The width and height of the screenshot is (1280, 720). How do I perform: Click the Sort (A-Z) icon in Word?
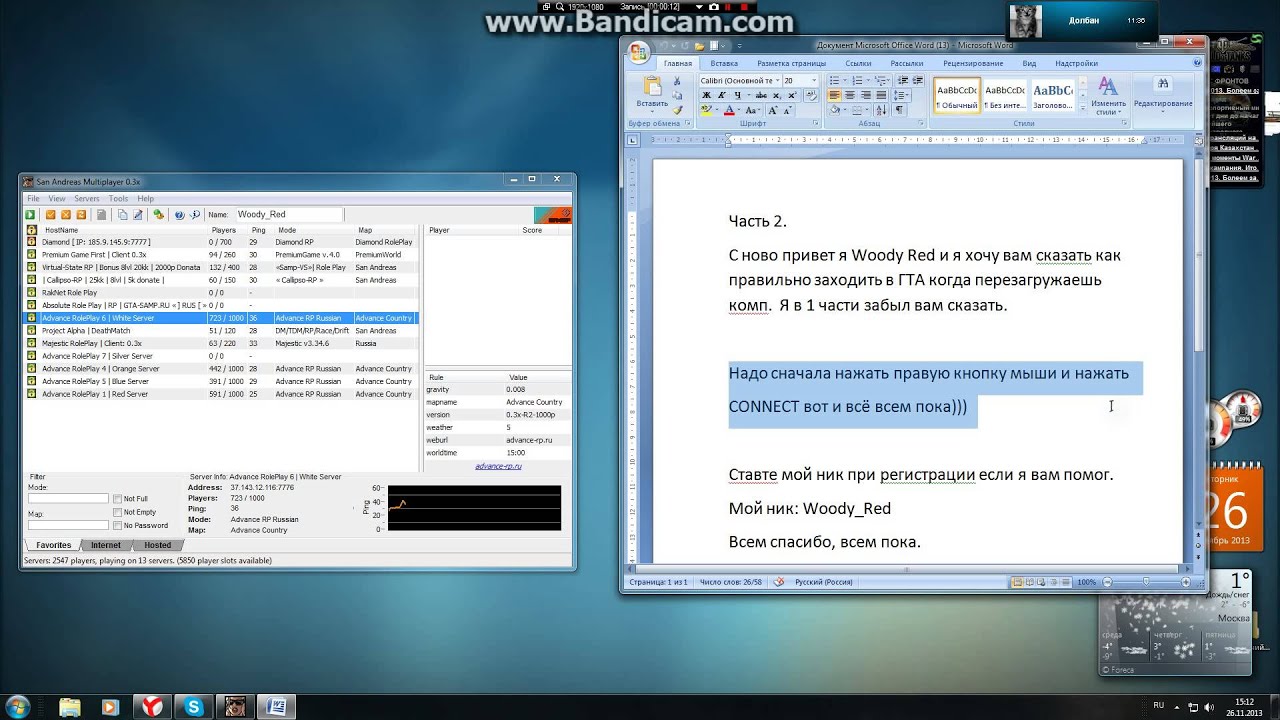(881, 110)
